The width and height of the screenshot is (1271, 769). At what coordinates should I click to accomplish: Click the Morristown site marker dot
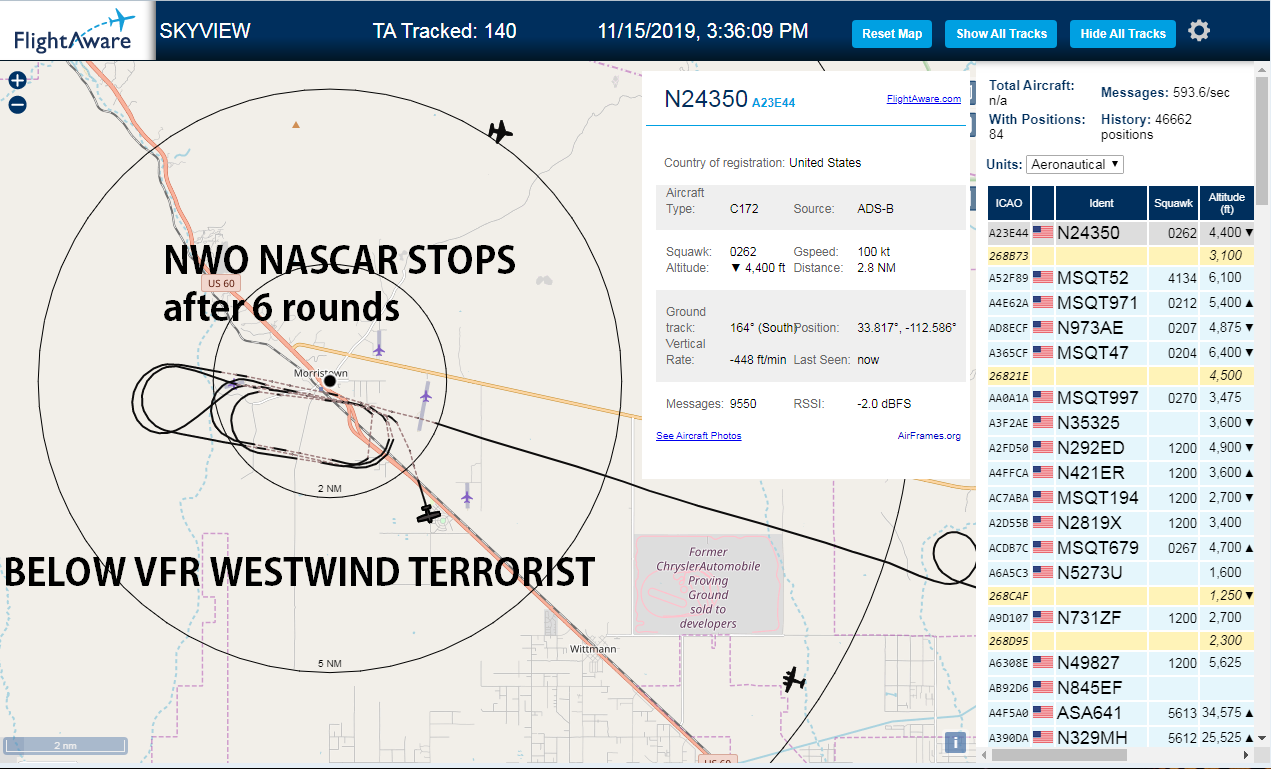[x=329, y=381]
